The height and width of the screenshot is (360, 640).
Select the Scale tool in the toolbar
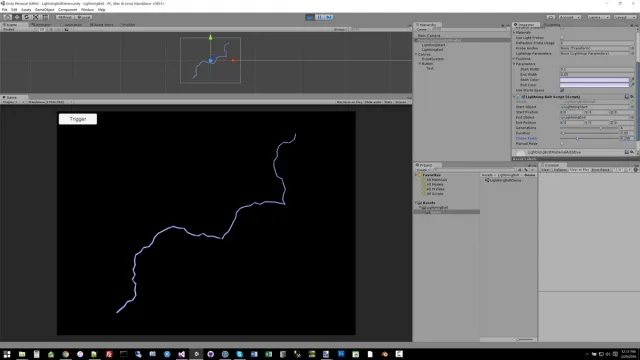[36, 17]
